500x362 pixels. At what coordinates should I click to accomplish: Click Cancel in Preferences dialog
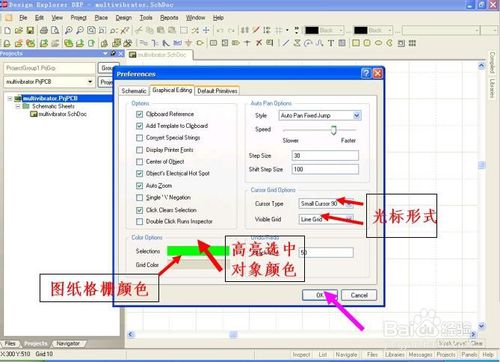(x=359, y=295)
